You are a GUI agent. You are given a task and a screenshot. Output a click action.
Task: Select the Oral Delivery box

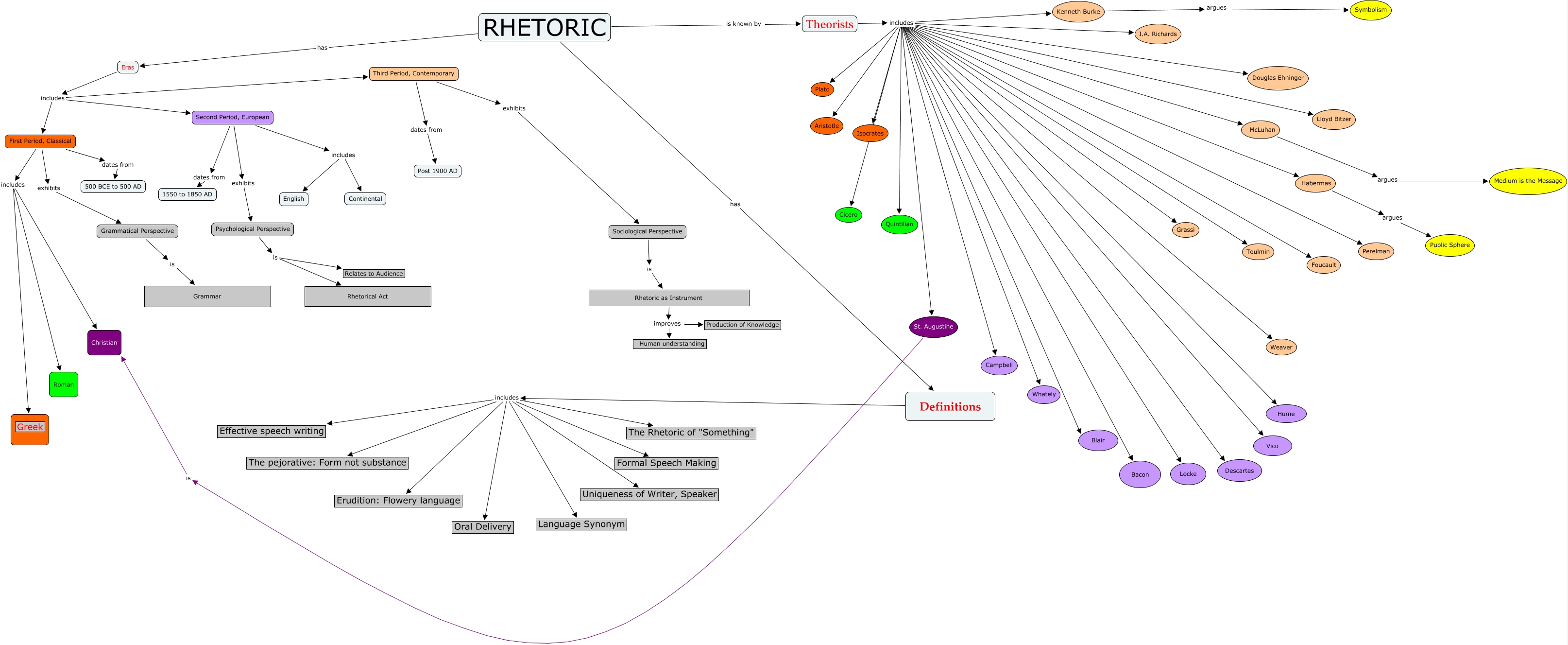tap(483, 527)
